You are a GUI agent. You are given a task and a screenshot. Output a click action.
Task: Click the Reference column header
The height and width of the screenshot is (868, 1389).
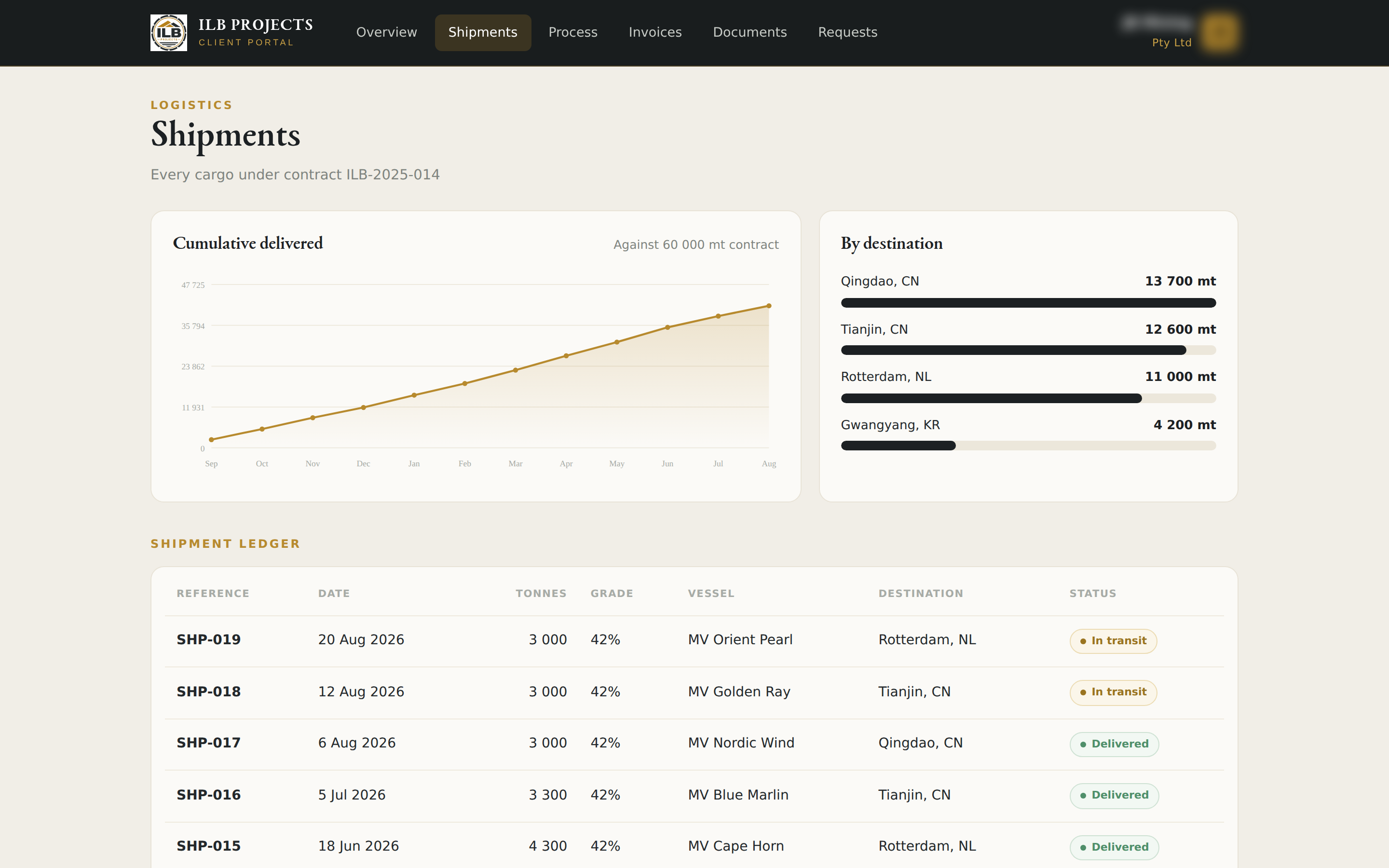click(x=213, y=594)
